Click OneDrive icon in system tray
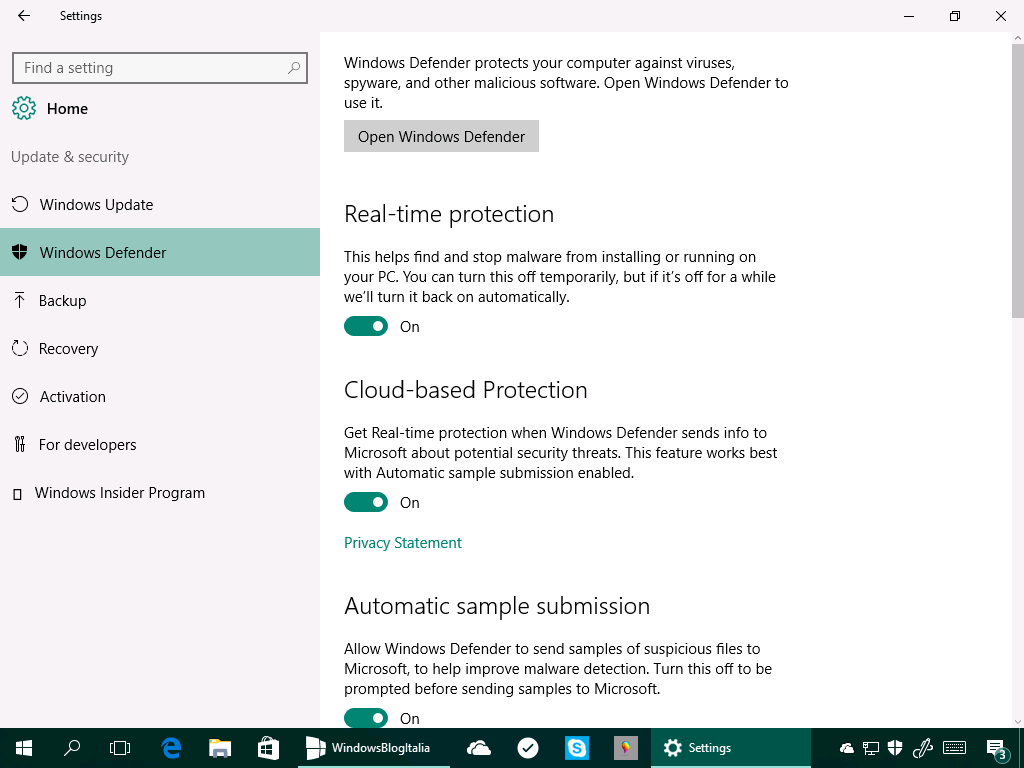1024x768 pixels. click(x=847, y=748)
